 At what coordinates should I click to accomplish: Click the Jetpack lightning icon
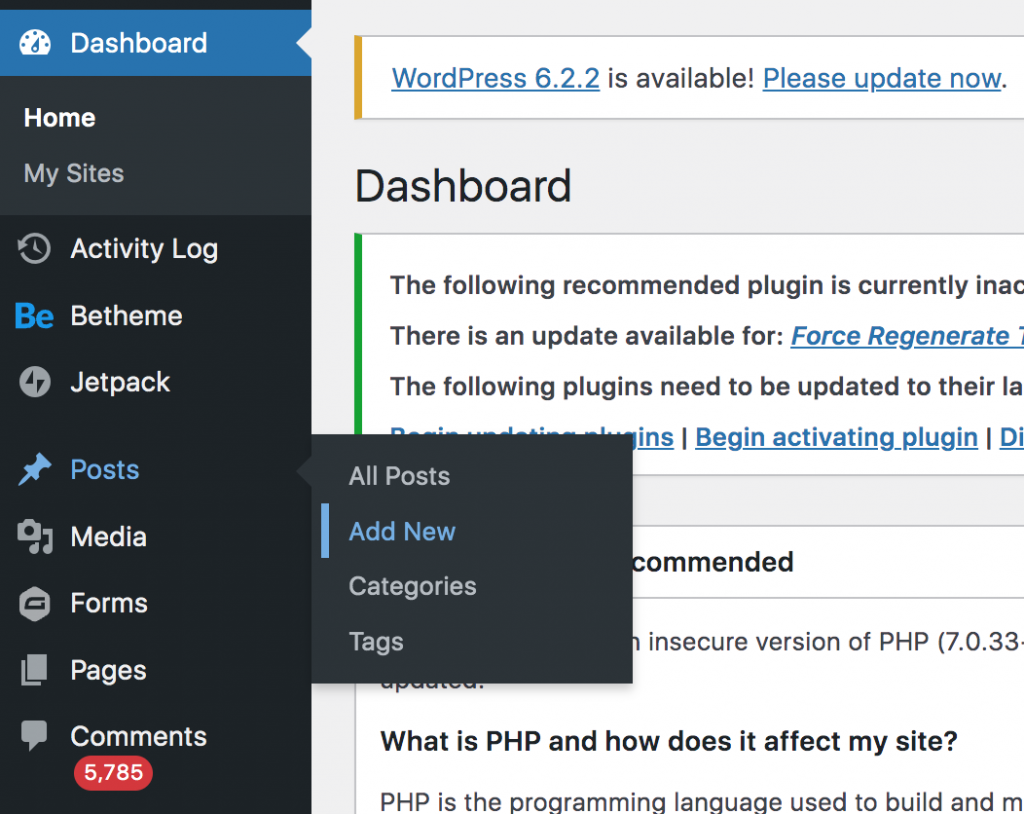pos(35,382)
